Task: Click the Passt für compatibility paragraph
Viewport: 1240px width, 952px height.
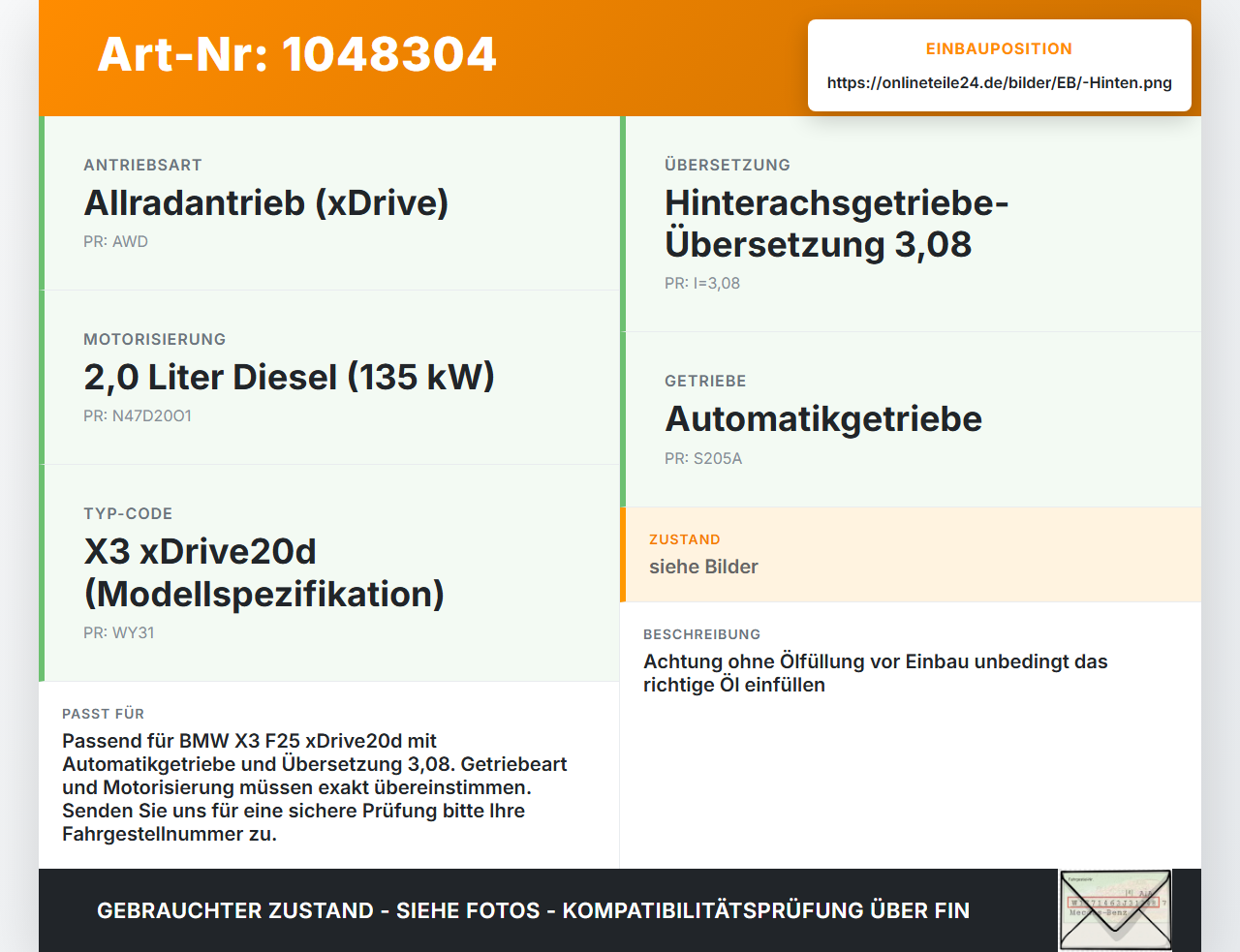Action: click(314, 787)
